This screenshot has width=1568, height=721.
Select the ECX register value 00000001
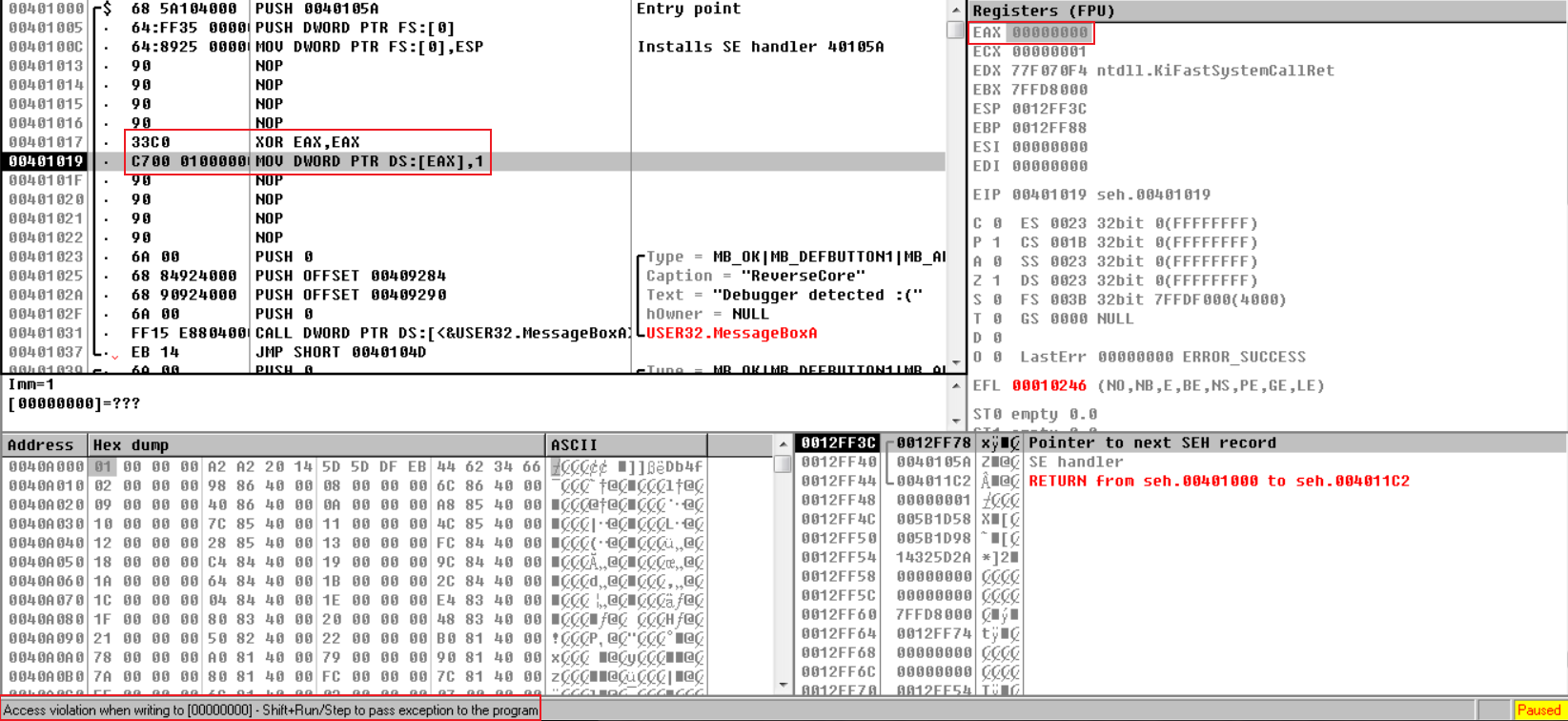[x=1049, y=51]
